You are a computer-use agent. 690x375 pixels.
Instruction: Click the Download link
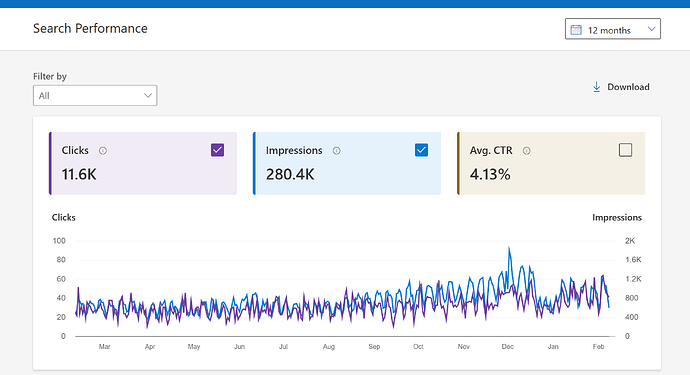621,87
